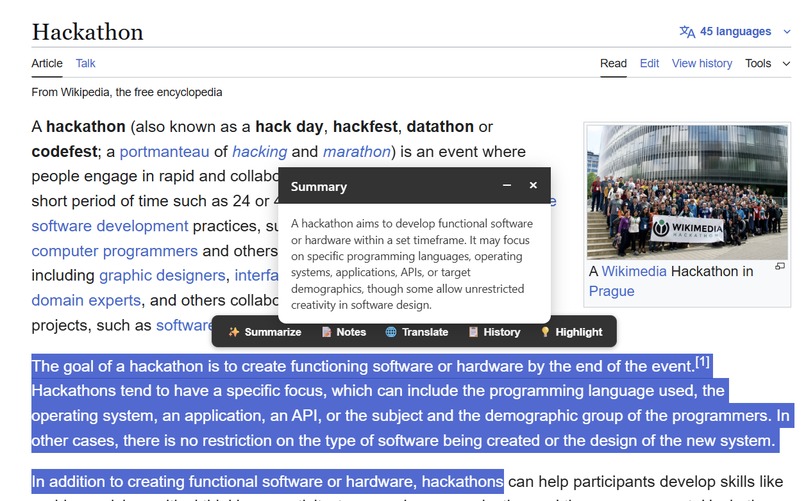Click the Hackathon page heading

point(87,32)
